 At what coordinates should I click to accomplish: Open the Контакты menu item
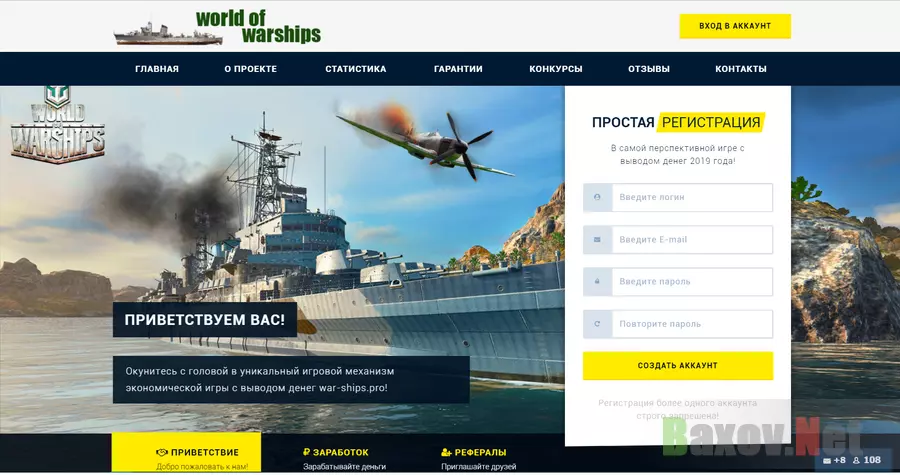pos(741,69)
